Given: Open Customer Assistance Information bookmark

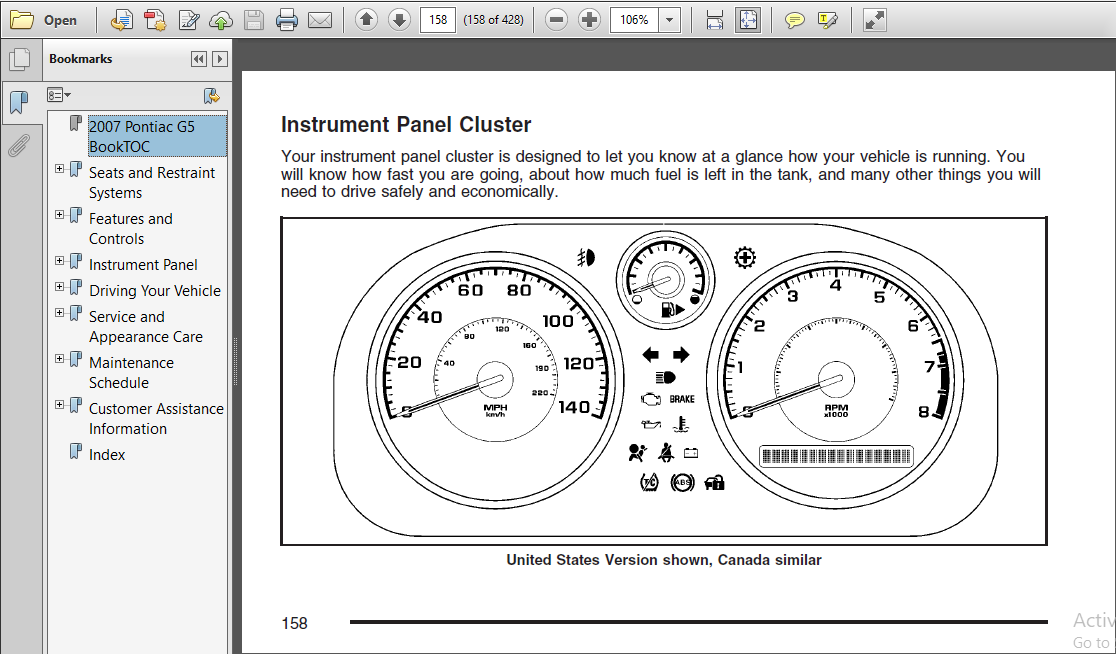Looking at the screenshot, I should coord(156,418).
